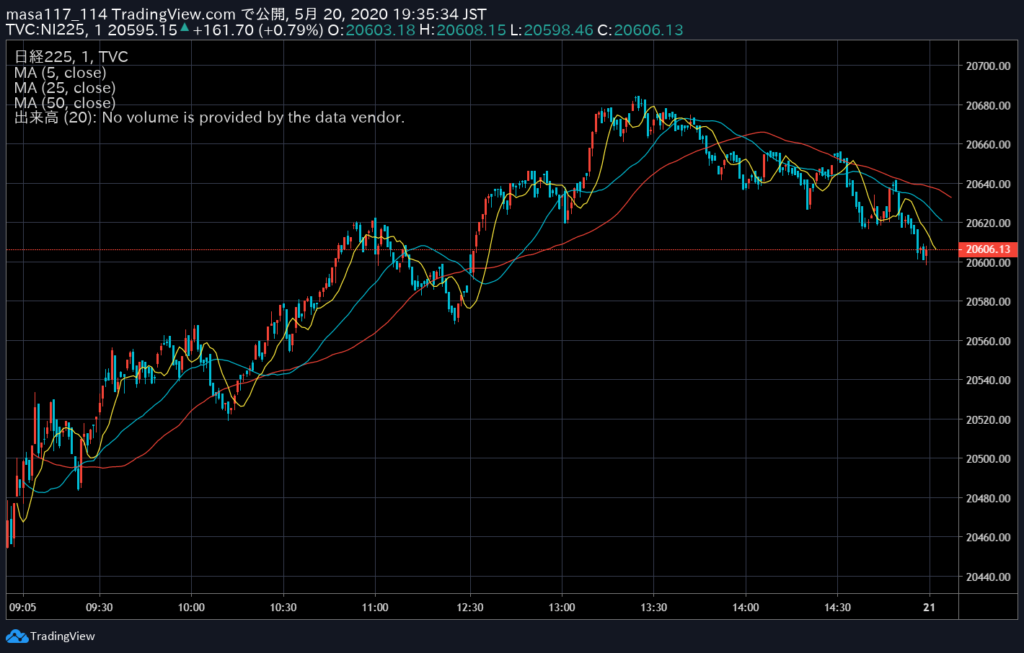This screenshot has width=1024, height=653.
Task: Click the 出来高 (20) volume indicator text
Action: [209, 118]
